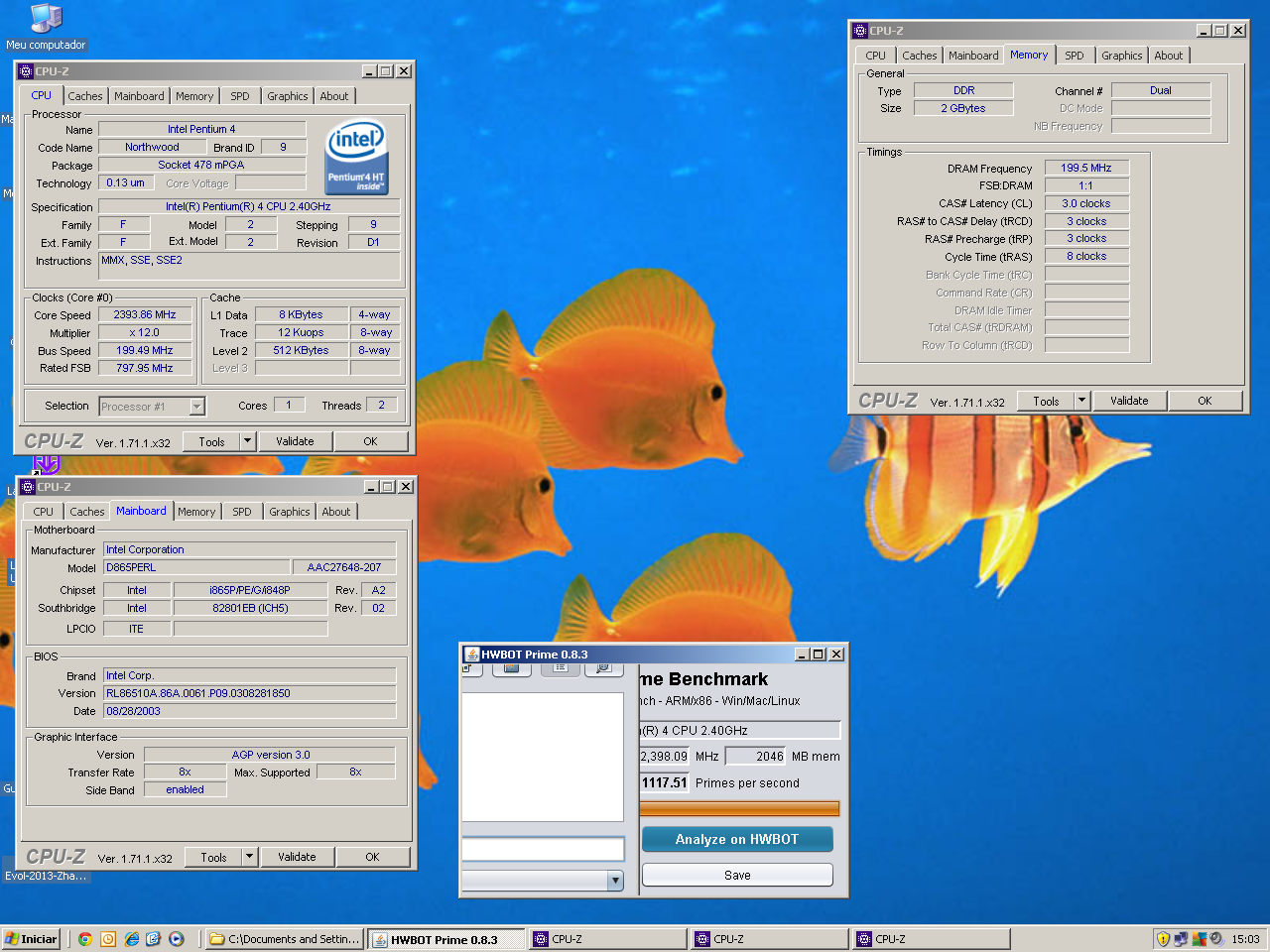Image resolution: width=1270 pixels, height=952 pixels.
Task: Click Multiplier x 12.0 value
Action: [145, 332]
